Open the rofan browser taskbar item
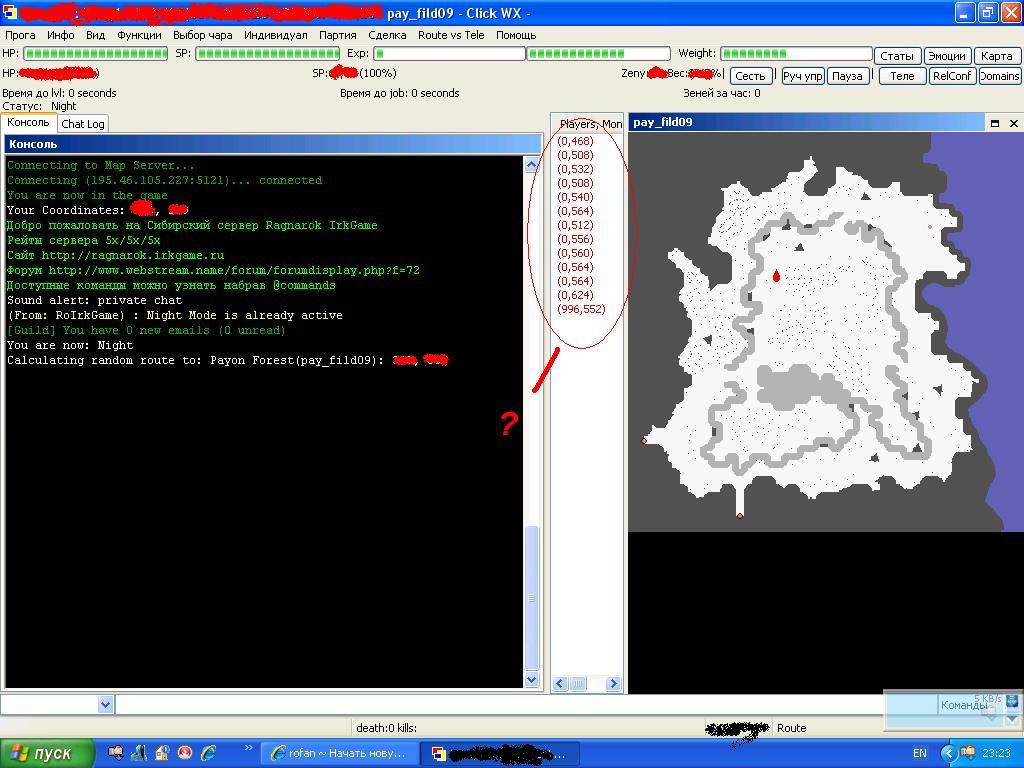The height and width of the screenshot is (768, 1024). (340, 753)
